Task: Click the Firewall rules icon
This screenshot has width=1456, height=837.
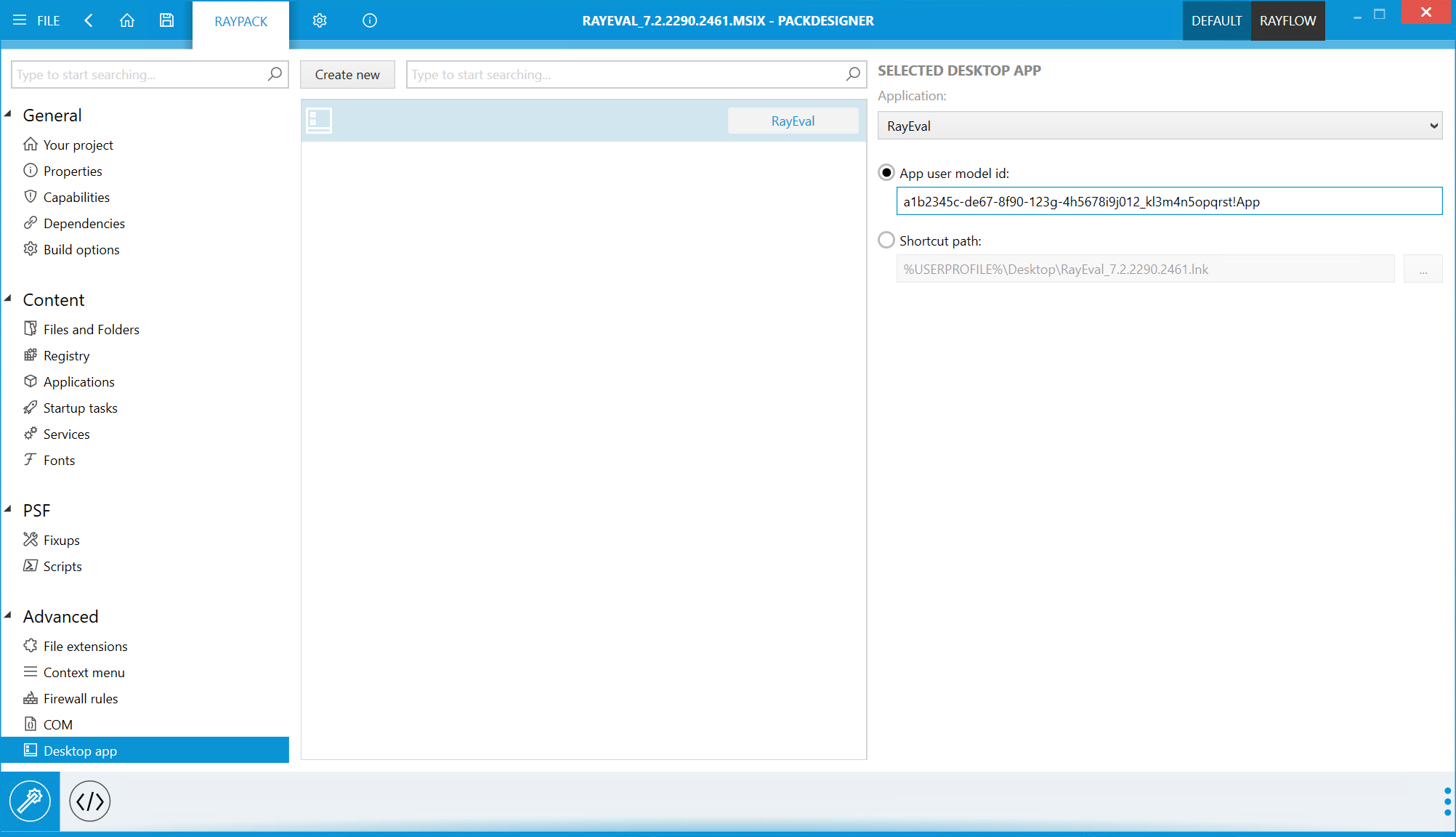Action: pos(31,698)
